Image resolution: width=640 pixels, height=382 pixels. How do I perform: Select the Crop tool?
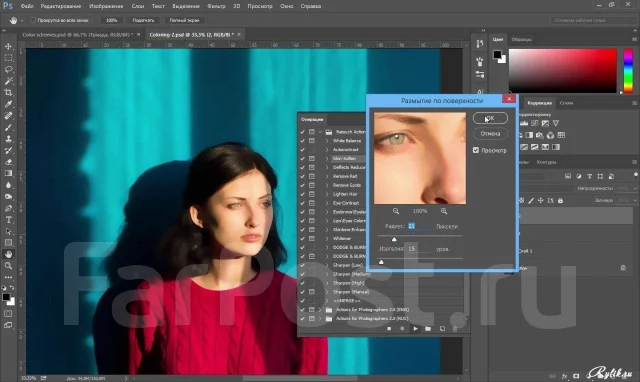pos(8,93)
